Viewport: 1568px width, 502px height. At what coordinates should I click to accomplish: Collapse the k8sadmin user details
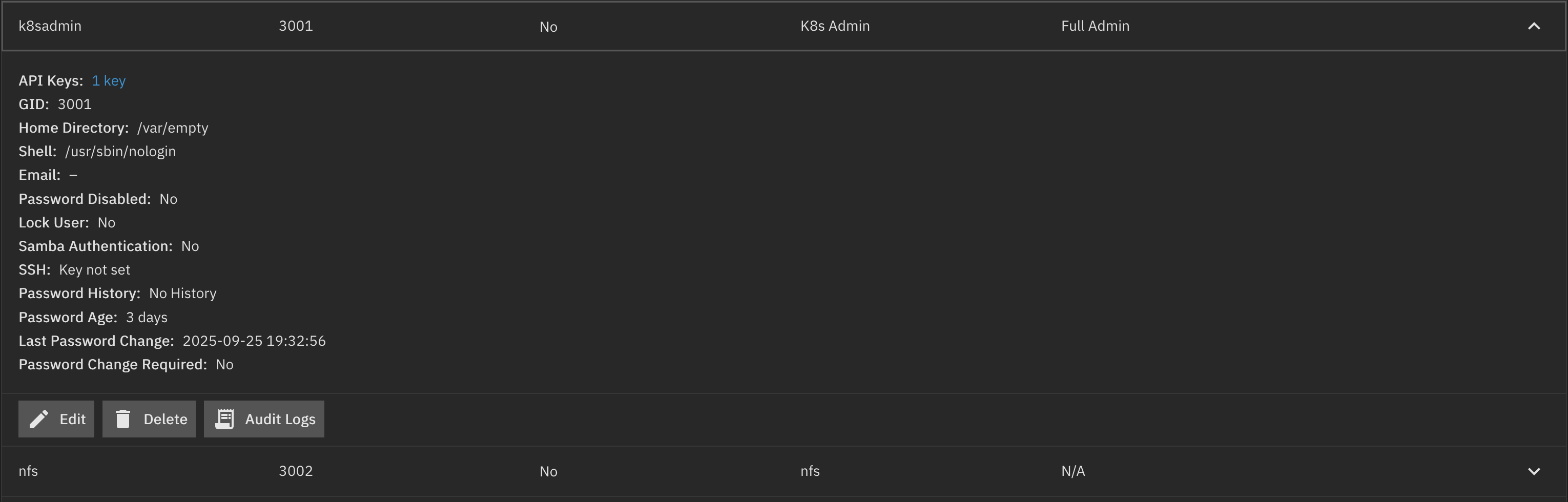(1533, 26)
